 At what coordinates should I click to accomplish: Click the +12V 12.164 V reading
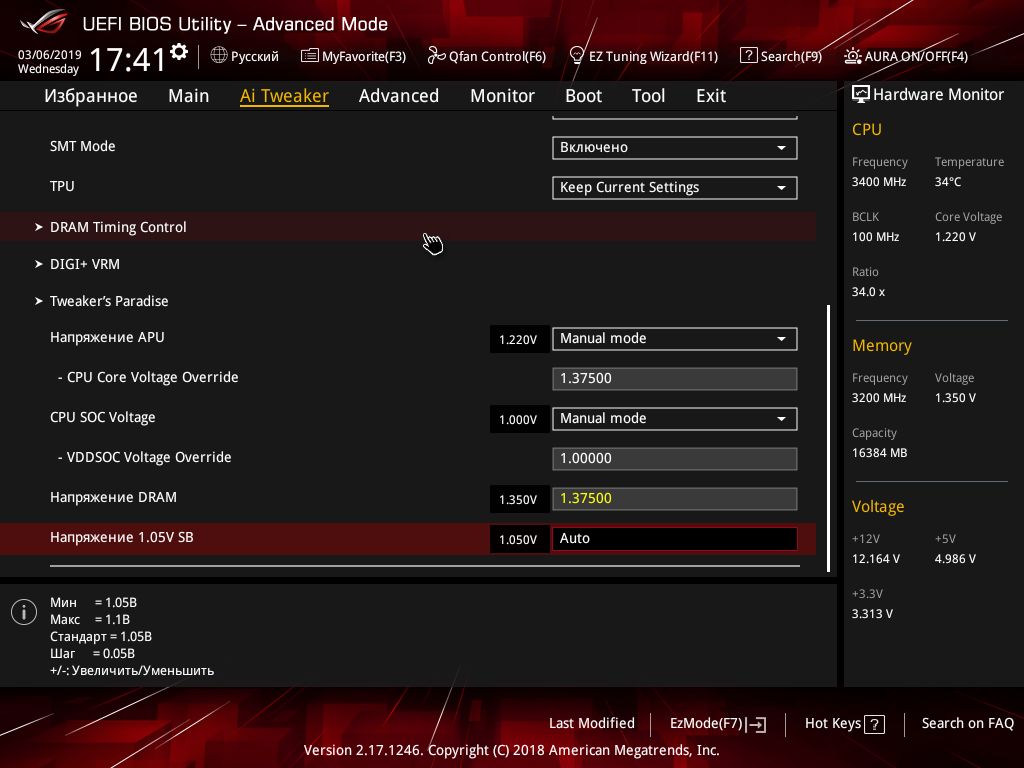point(876,559)
